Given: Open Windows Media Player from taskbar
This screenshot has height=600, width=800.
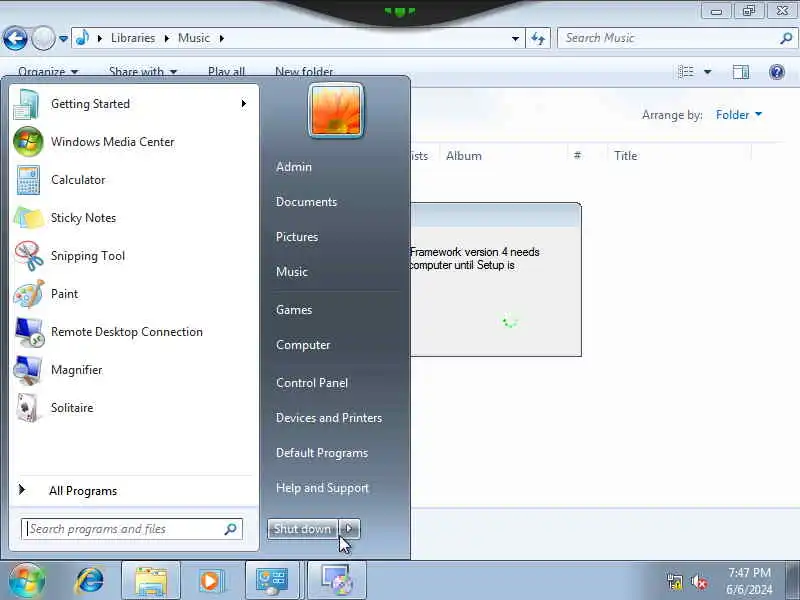Looking at the screenshot, I should point(210,581).
